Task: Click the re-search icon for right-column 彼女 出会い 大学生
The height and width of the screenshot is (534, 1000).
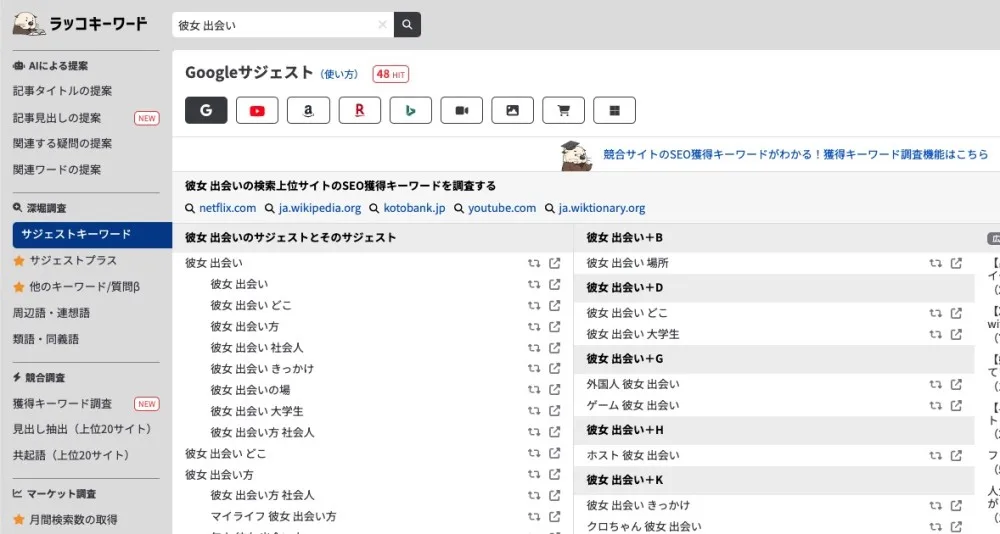Action: point(936,334)
